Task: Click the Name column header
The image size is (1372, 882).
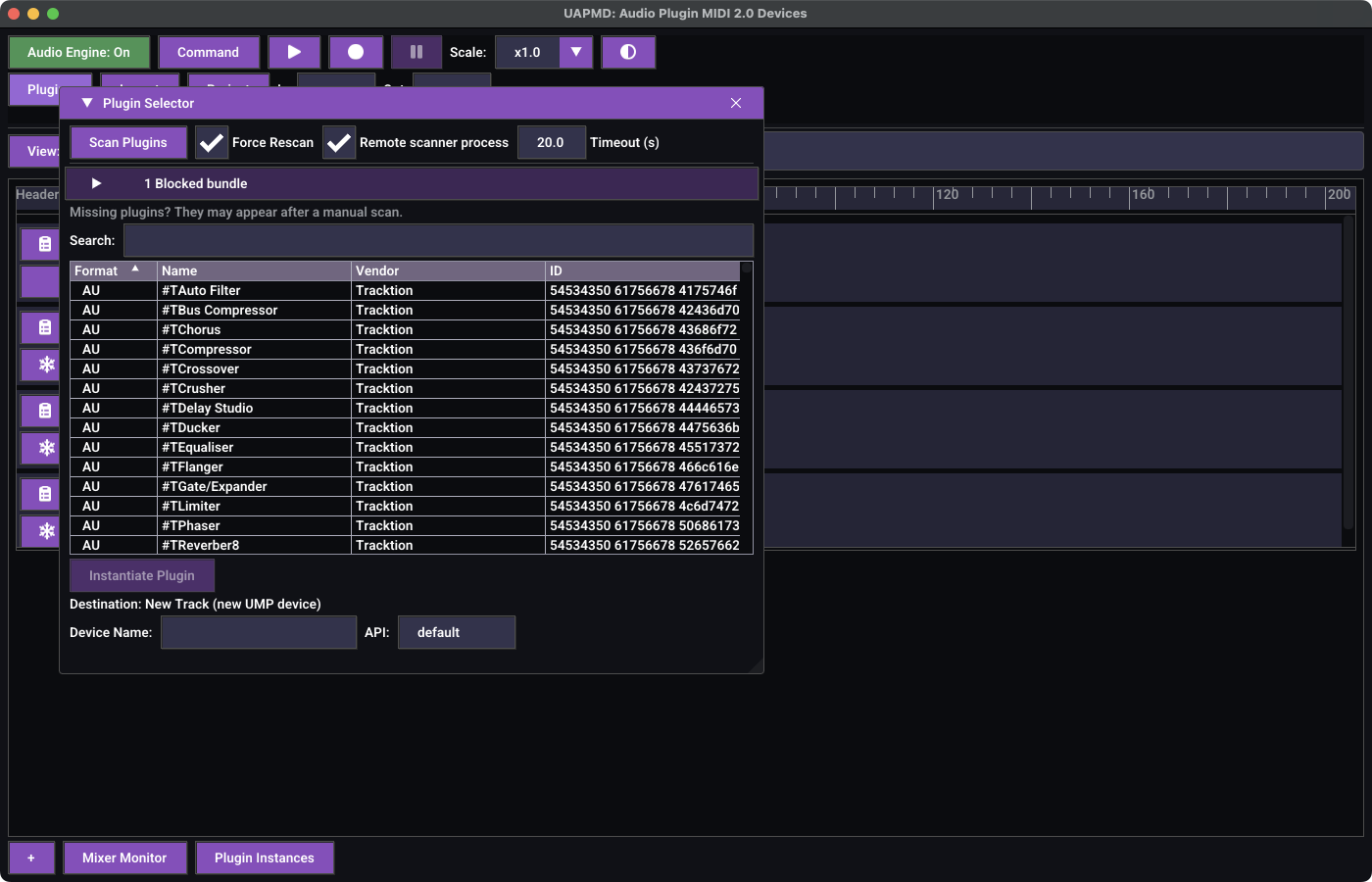Action: point(254,270)
